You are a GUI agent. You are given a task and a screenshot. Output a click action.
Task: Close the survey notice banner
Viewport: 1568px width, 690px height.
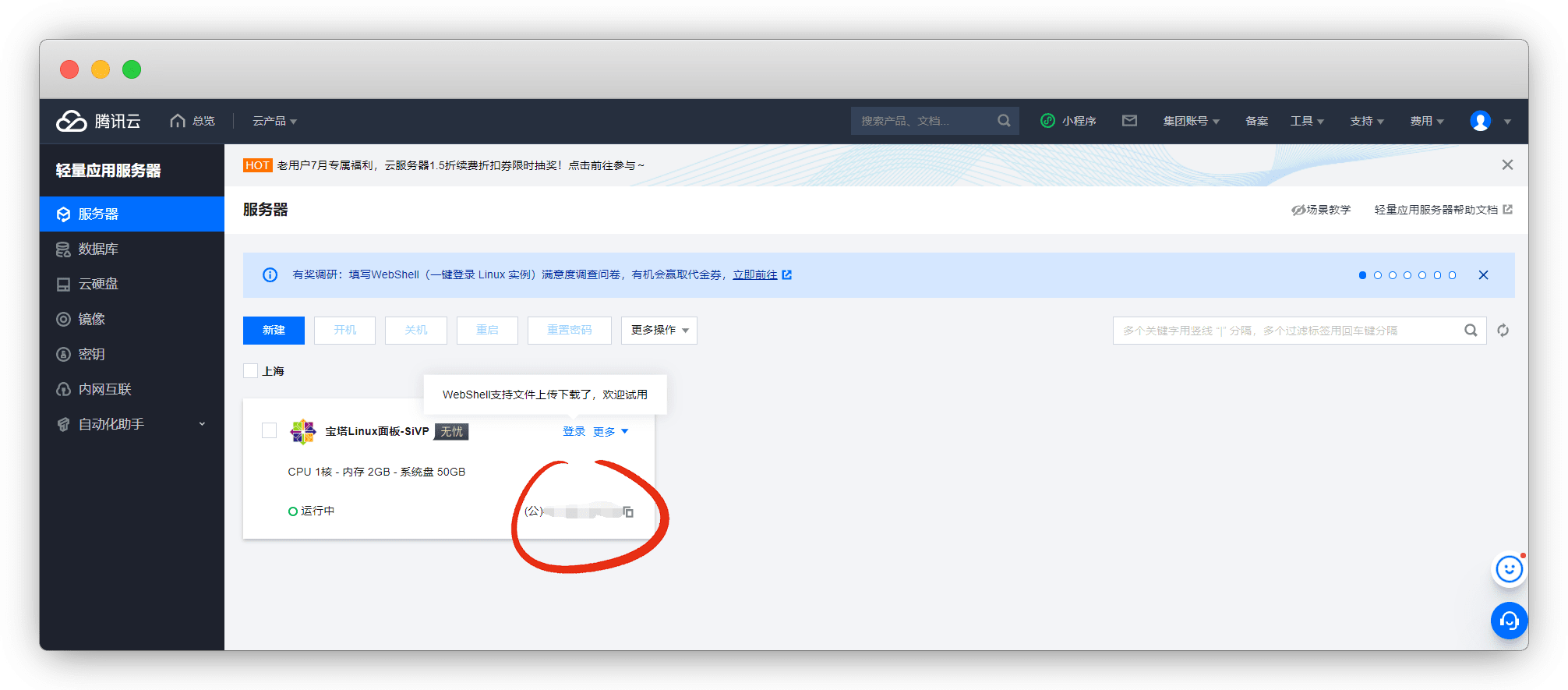(x=1483, y=275)
